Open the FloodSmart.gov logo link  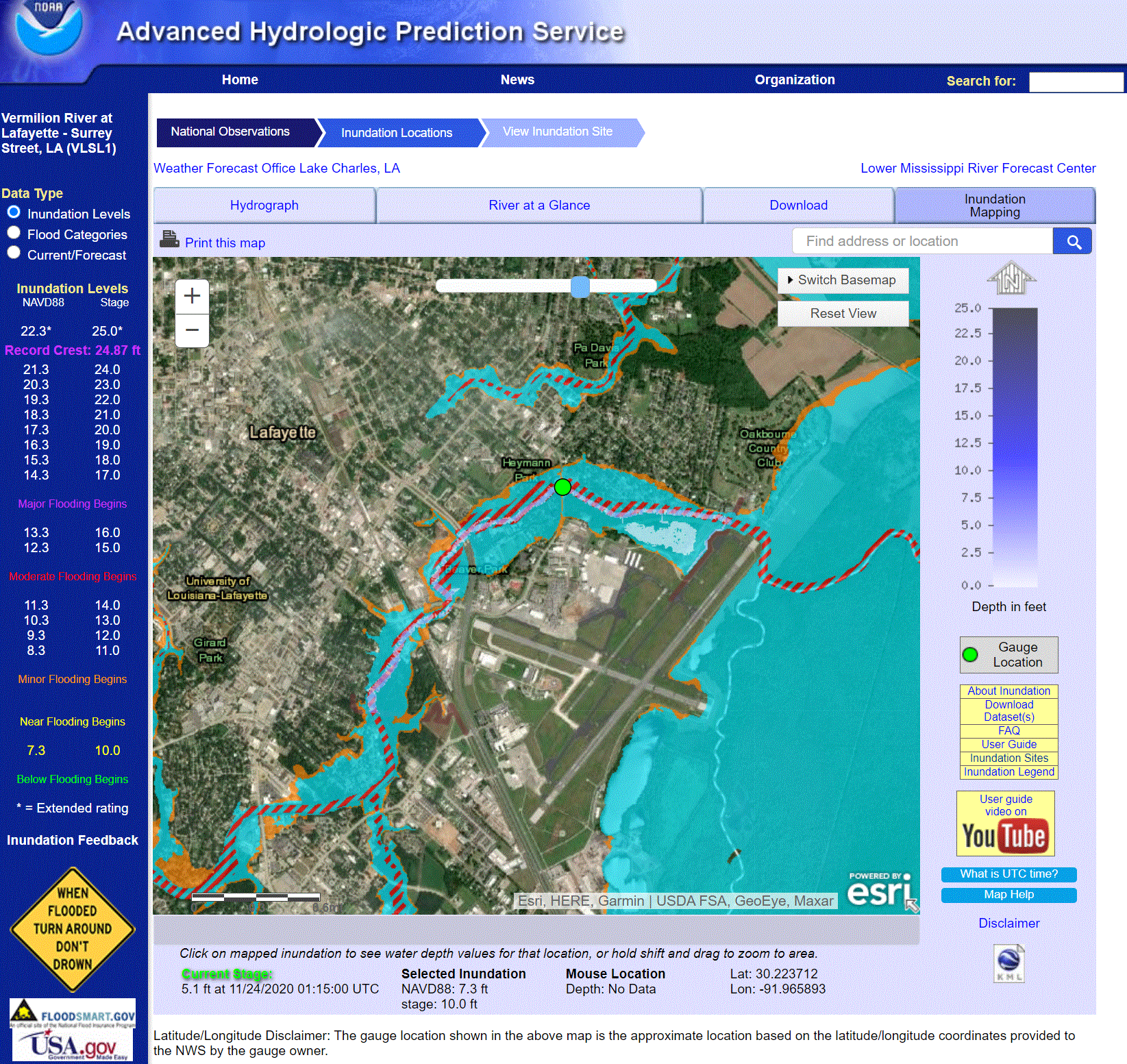tap(73, 1013)
